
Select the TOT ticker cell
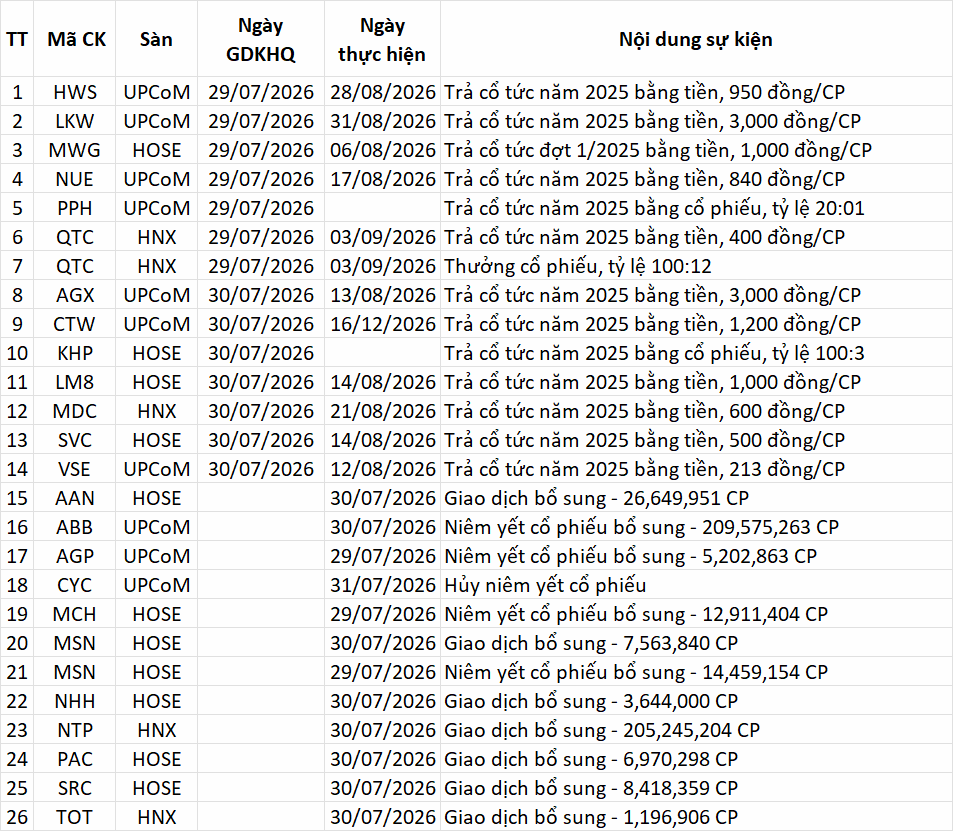click(75, 817)
